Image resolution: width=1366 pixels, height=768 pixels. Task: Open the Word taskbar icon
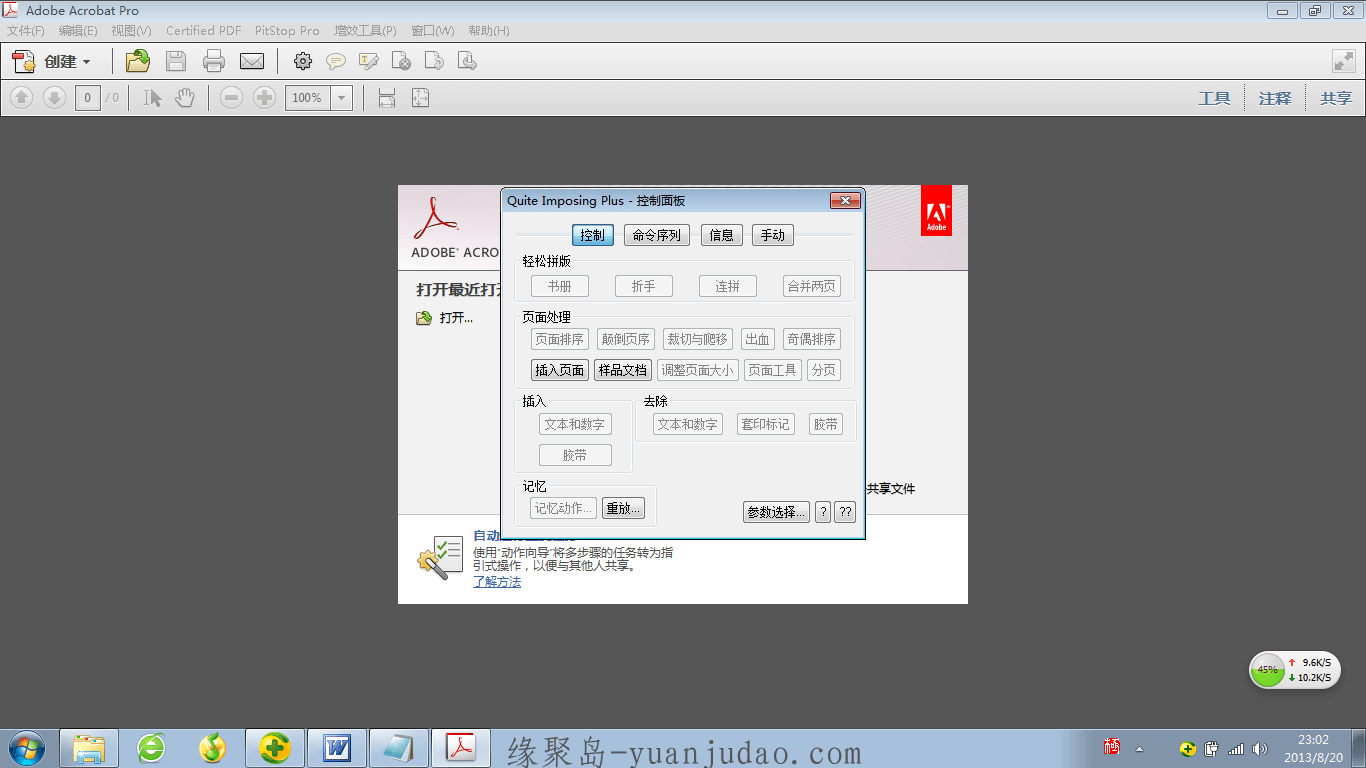point(337,748)
